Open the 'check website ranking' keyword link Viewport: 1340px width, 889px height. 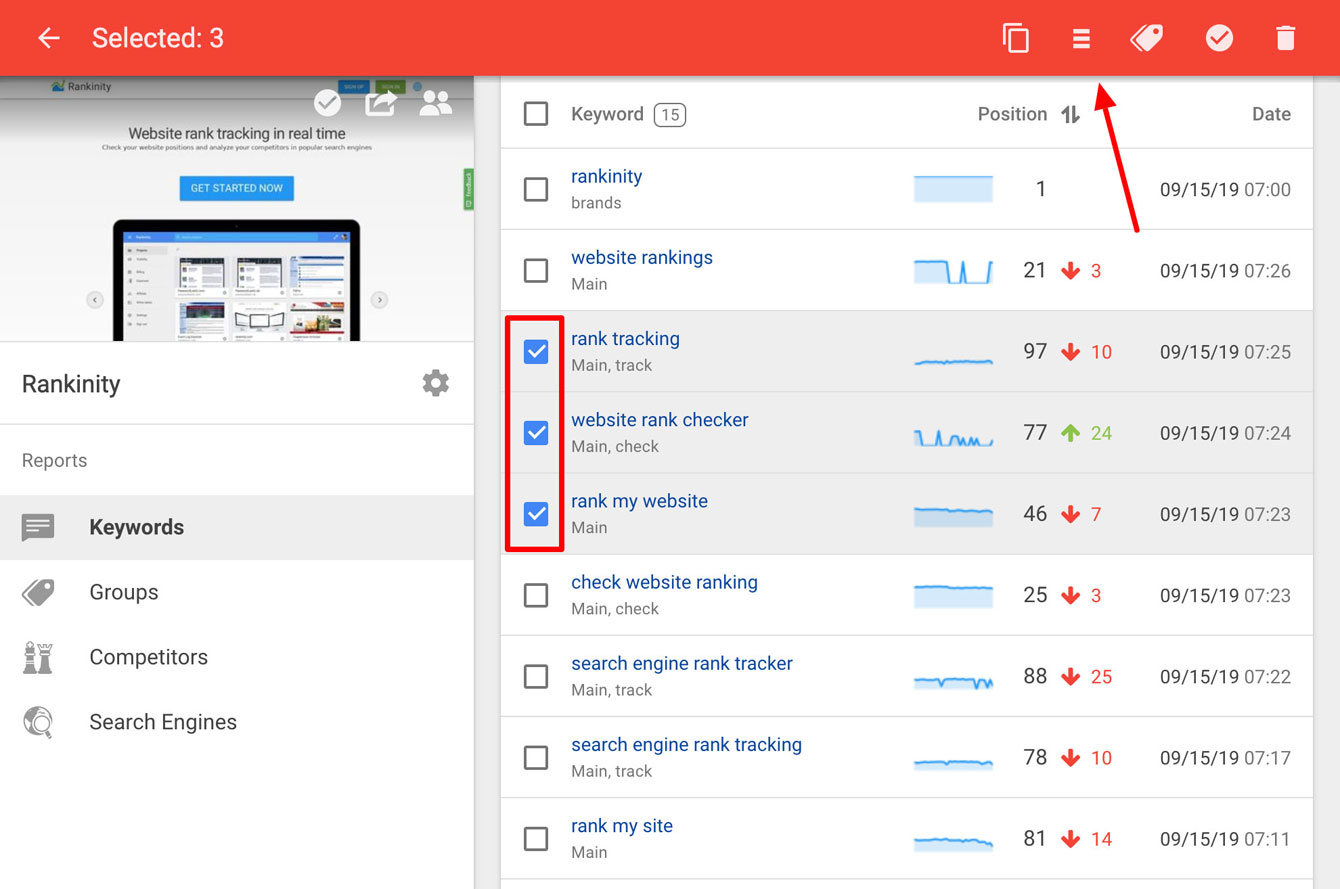(664, 582)
